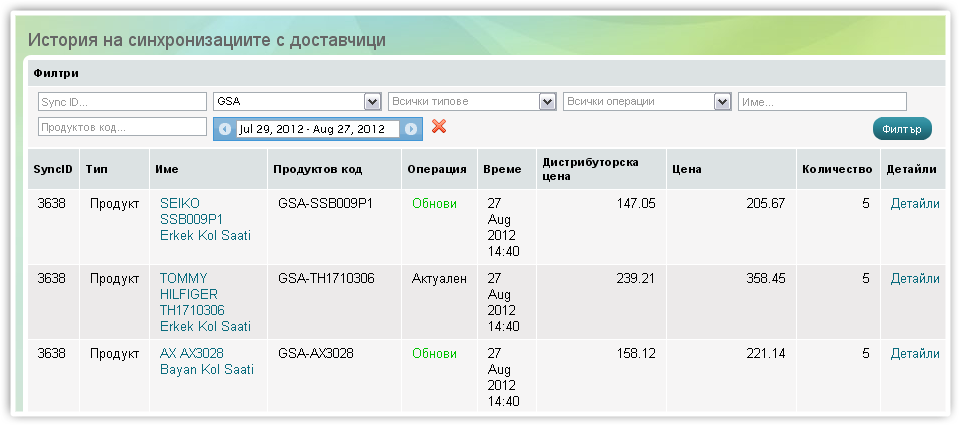Open the date range Jul 29 - Aug 27 field
The width and height of the screenshot is (959, 425).
point(317,129)
